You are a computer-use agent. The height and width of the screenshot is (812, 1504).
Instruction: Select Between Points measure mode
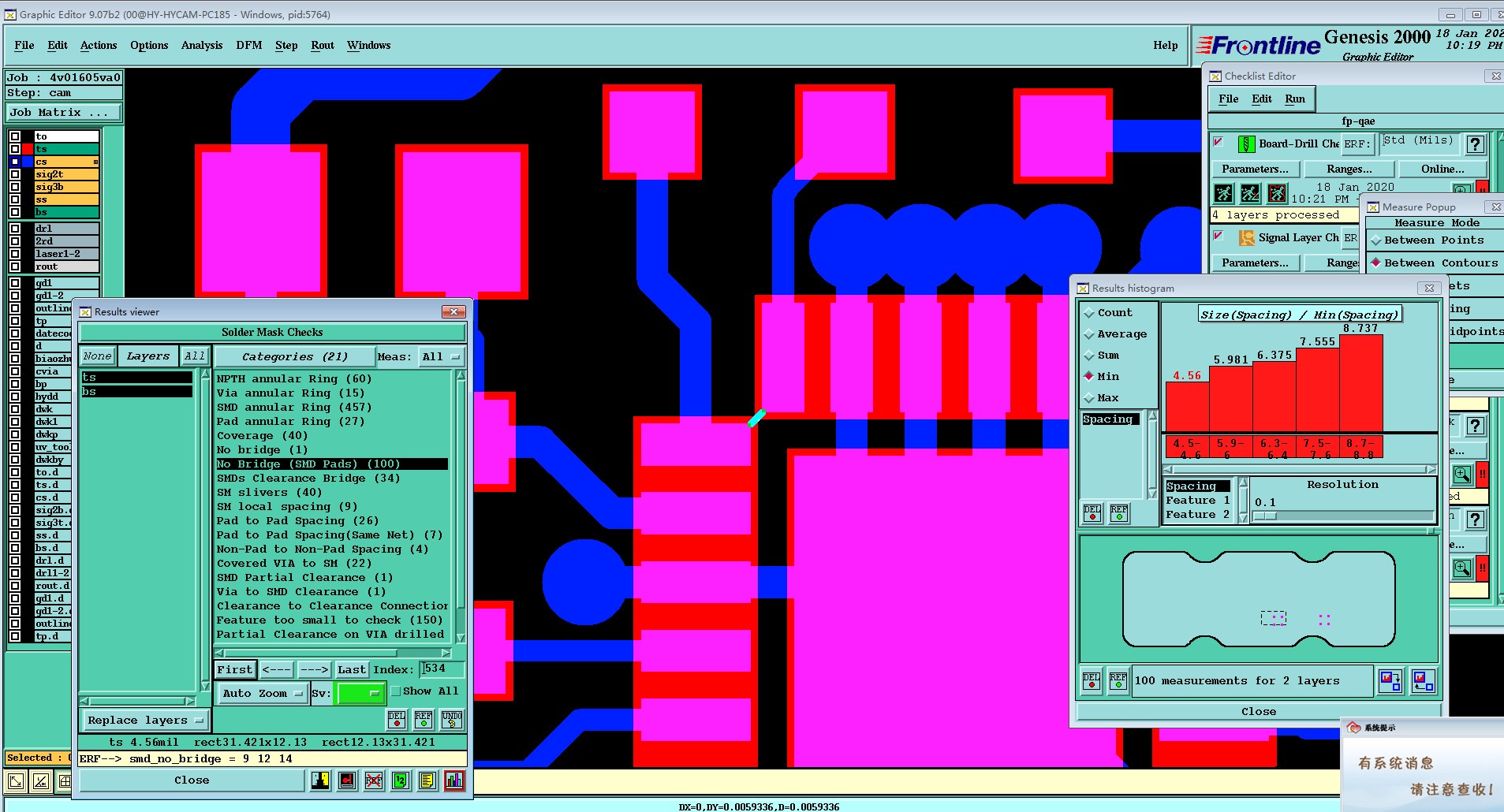point(1376,240)
